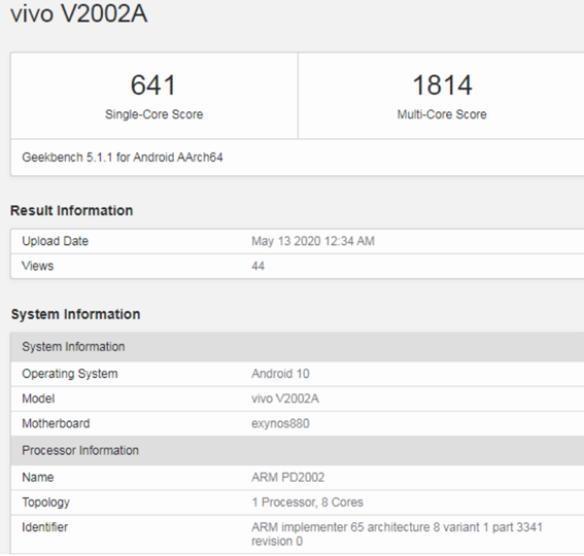This screenshot has height=556, width=584.
Task: Click the System Information section heading
Action: [x=76, y=314]
